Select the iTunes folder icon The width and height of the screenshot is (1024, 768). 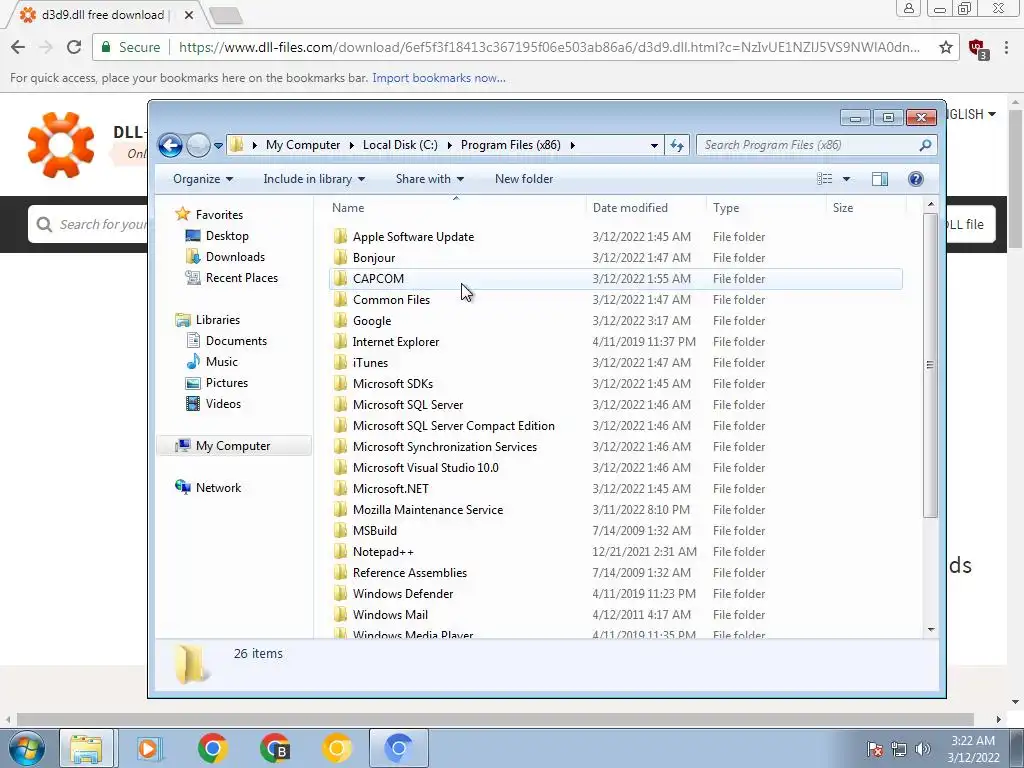(x=340, y=362)
